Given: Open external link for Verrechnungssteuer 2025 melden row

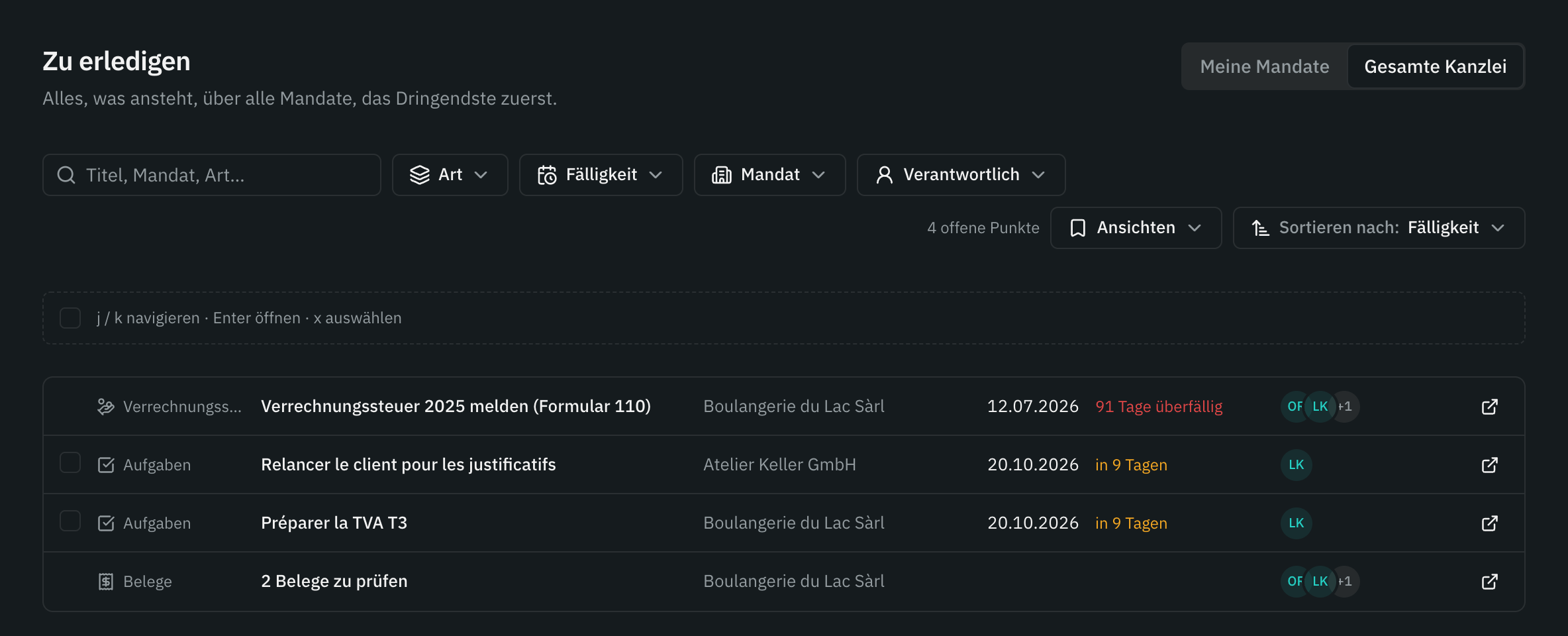Looking at the screenshot, I should (1489, 407).
